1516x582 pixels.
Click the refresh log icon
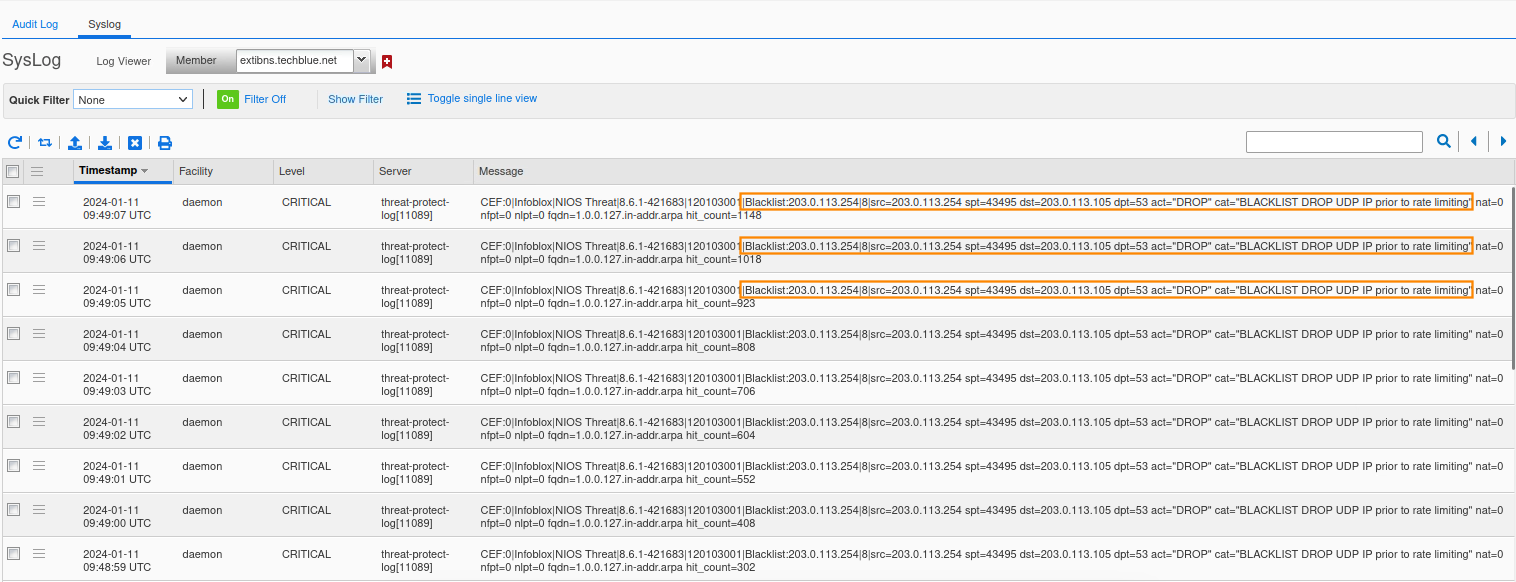pos(15,143)
